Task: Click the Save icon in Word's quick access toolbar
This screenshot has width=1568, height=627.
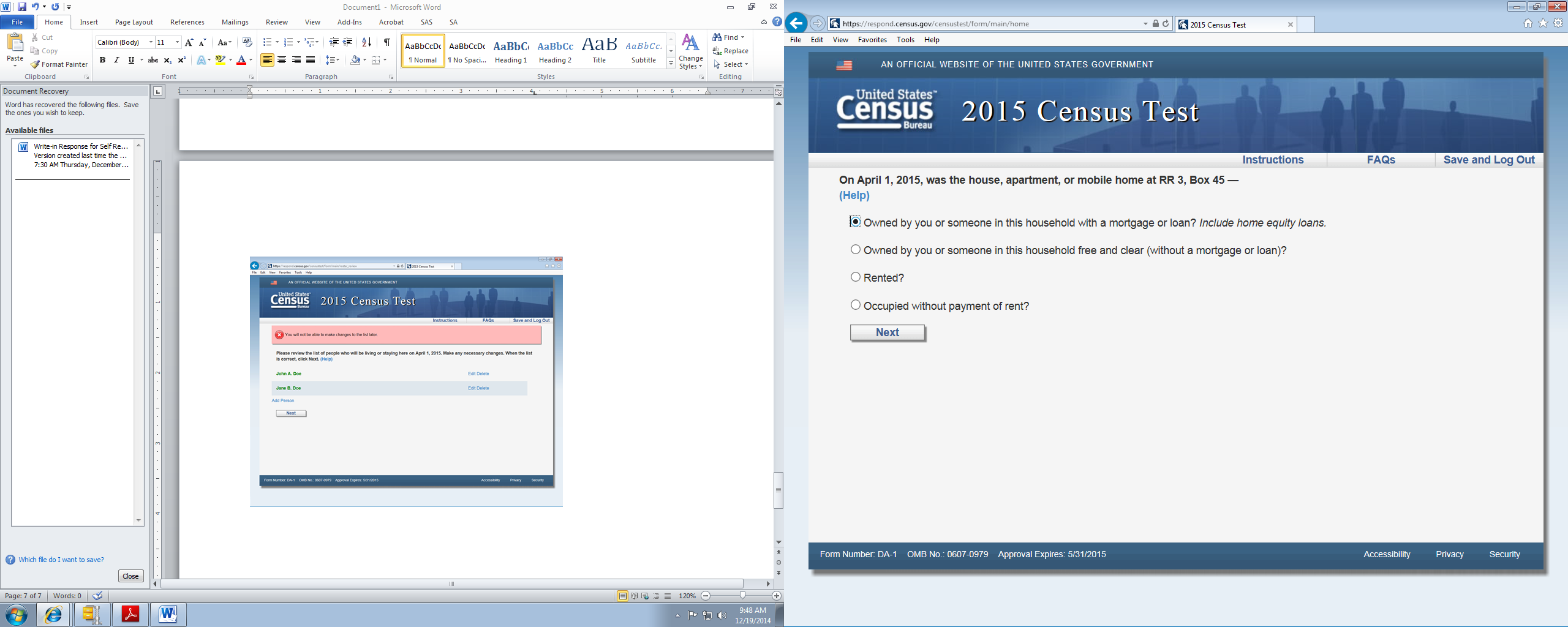Action: tap(22, 7)
